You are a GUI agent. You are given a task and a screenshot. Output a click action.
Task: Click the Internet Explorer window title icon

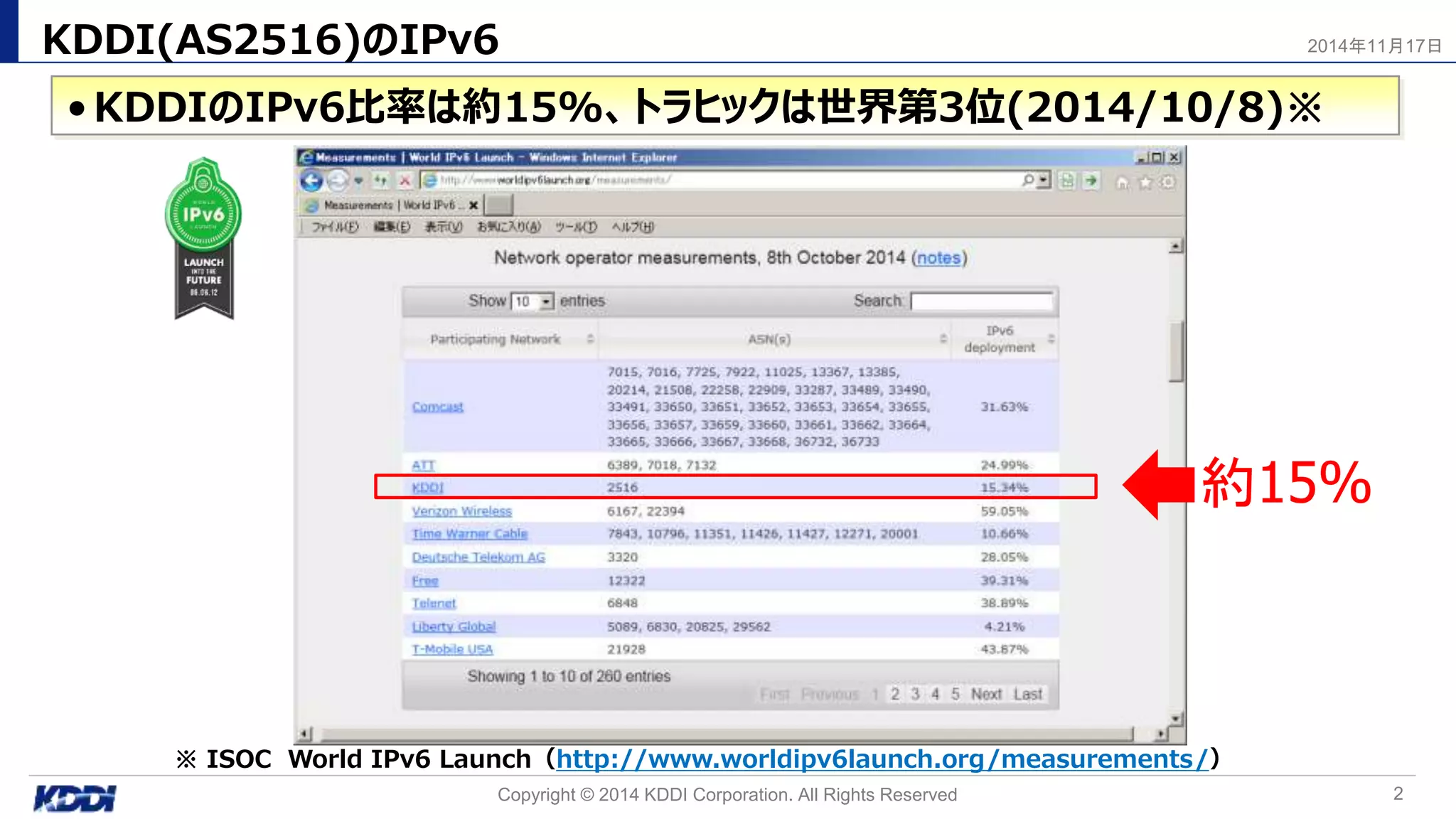[306, 157]
